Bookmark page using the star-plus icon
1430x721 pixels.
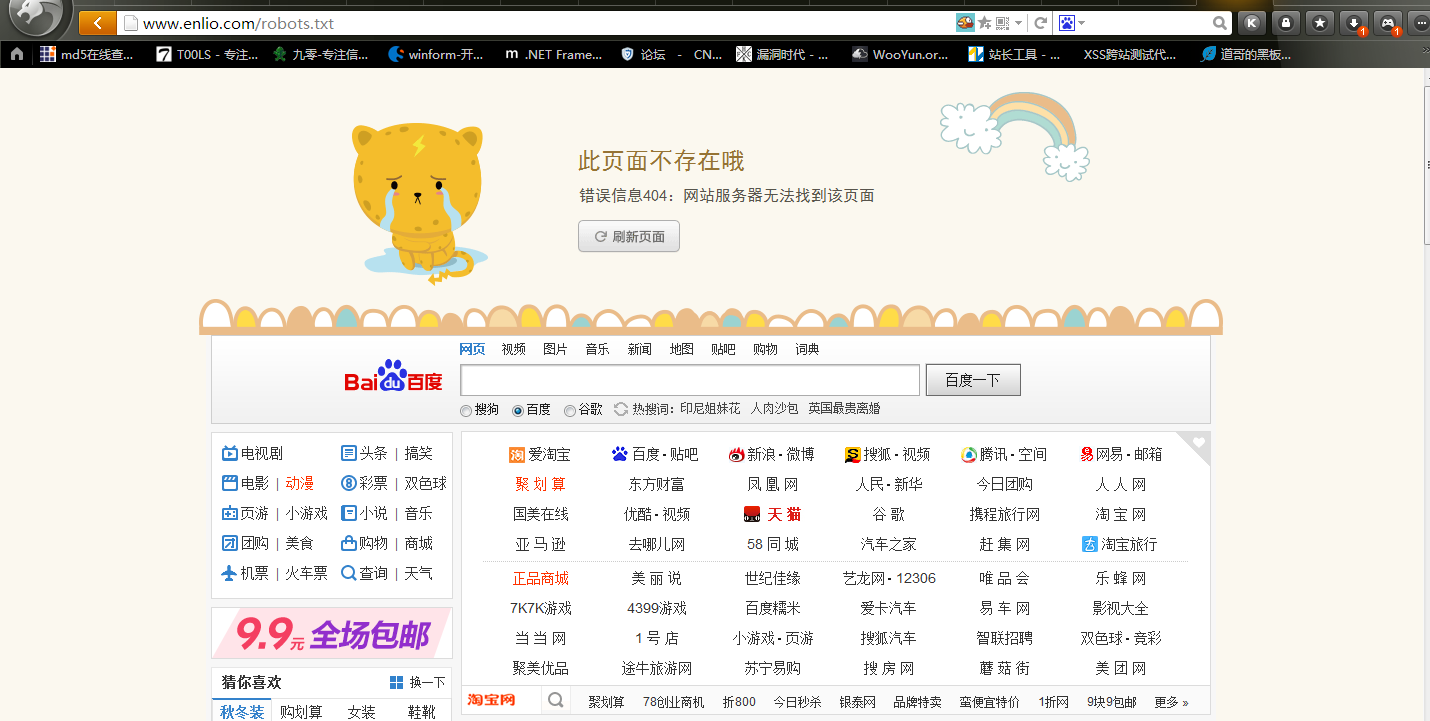pos(985,23)
